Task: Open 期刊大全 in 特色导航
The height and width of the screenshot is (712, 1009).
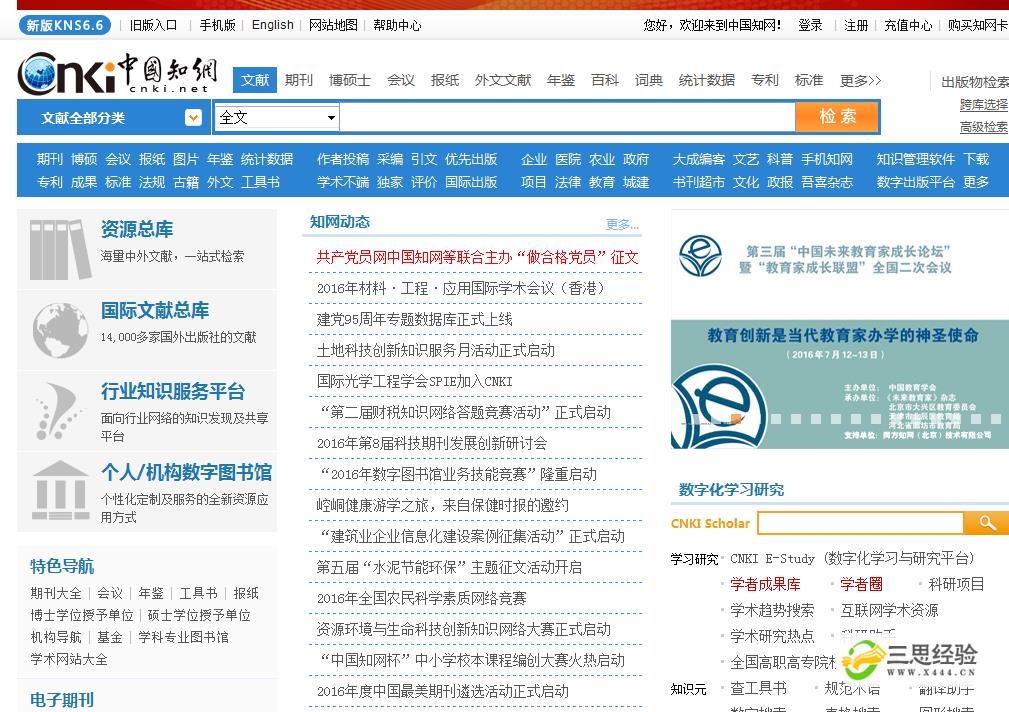Action: tap(56, 593)
